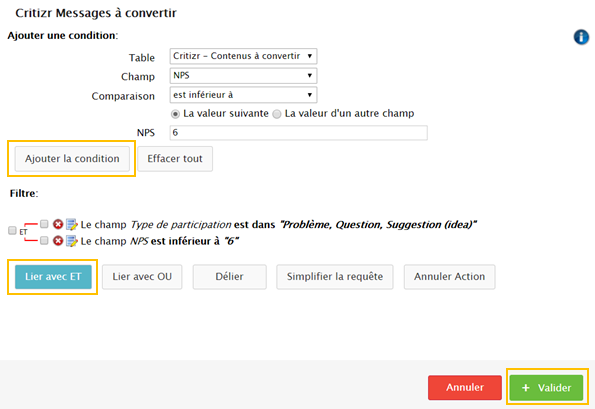Click into the NPS value field
Image resolution: width=595 pixels, height=409 pixels.
pyautogui.click(x=299, y=133)
